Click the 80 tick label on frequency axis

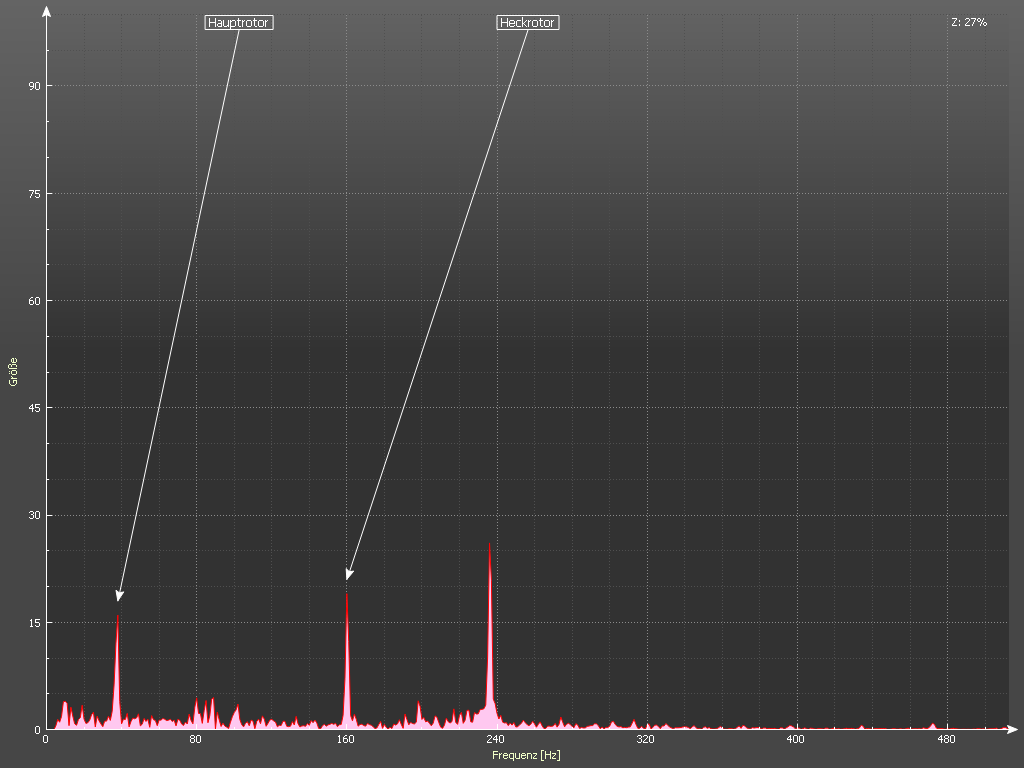pyautogui.click(x=195, y=740)
